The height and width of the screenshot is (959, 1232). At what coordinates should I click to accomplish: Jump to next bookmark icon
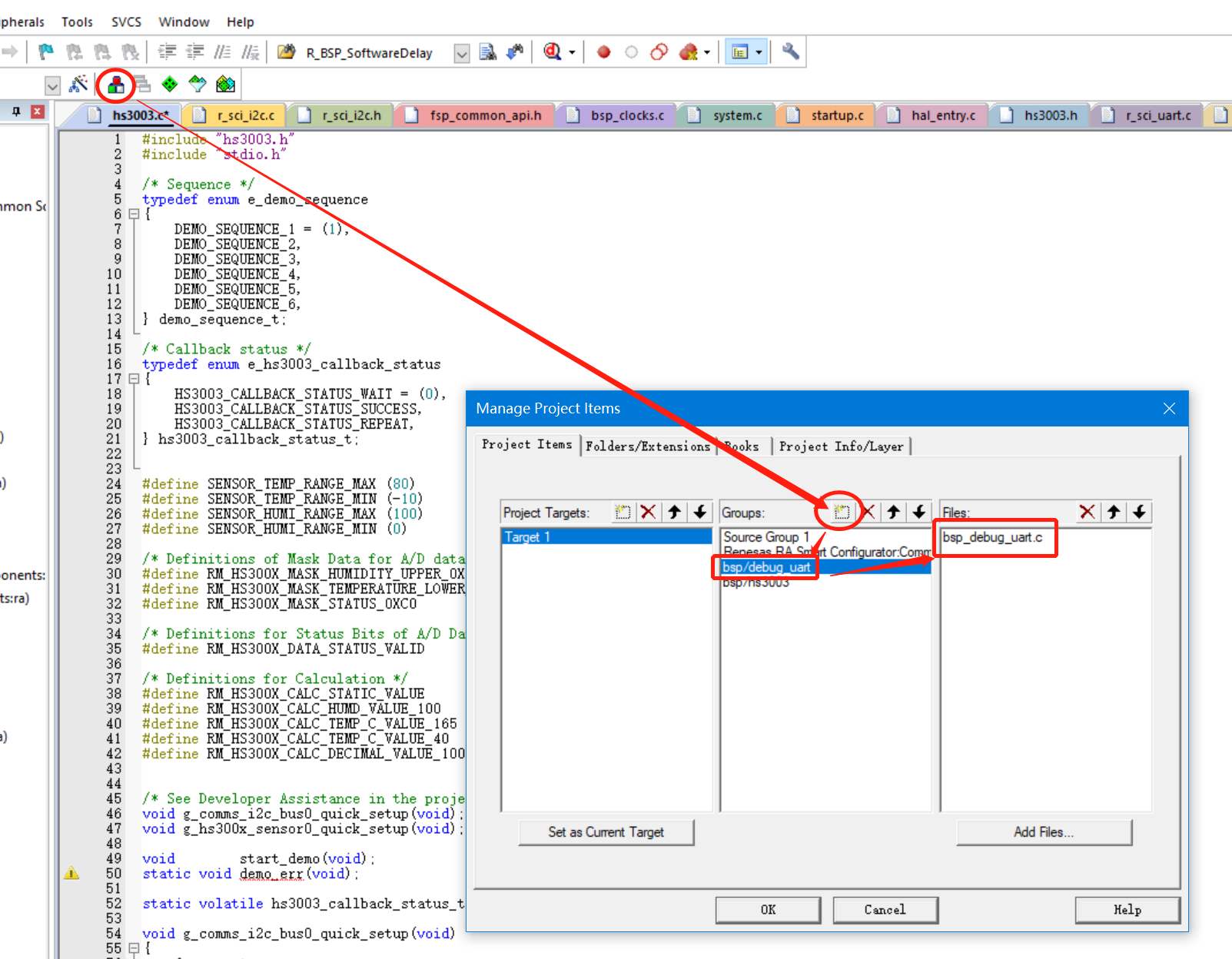click(102, 51)
